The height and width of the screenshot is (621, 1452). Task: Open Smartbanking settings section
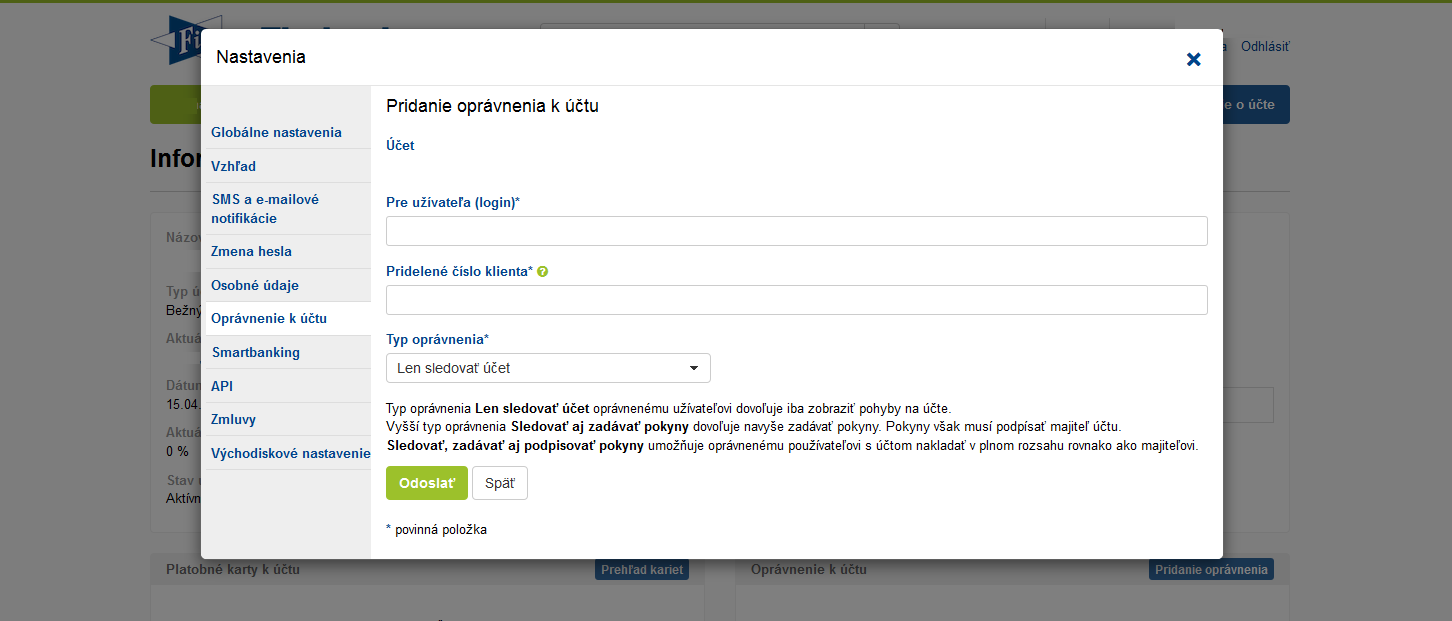click(x=255, y=352)
